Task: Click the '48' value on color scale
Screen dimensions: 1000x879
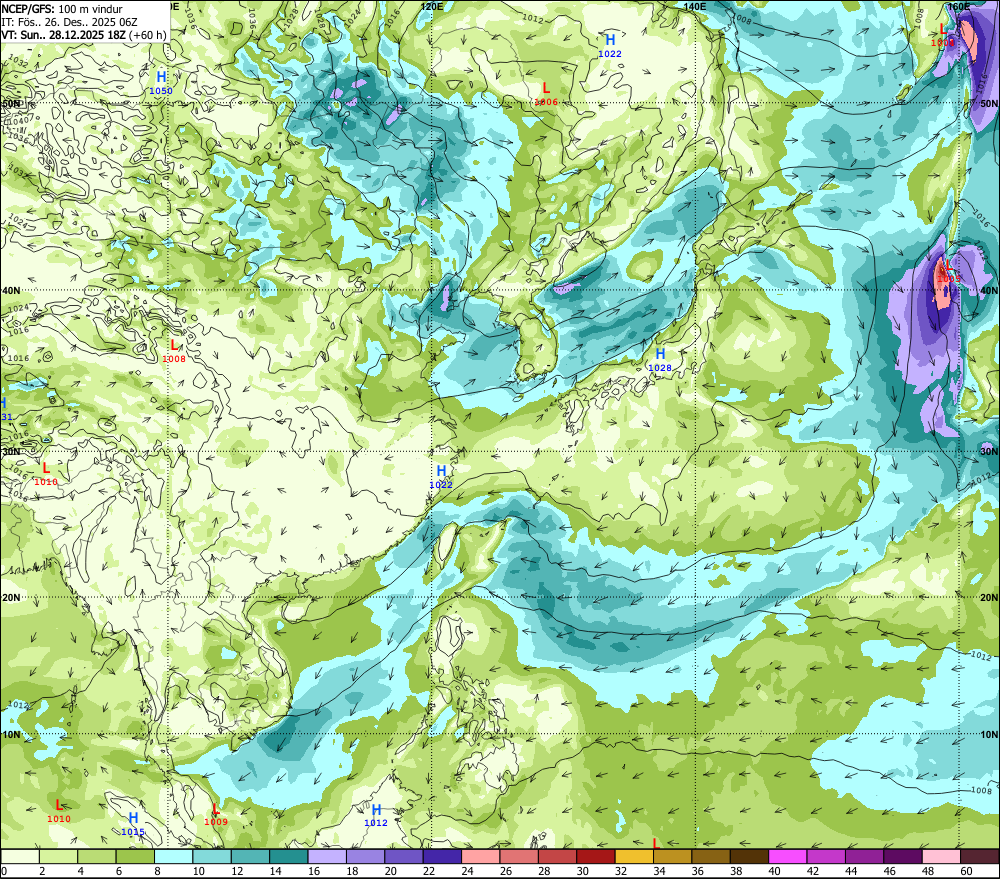Action: click(x=929, y=871)
